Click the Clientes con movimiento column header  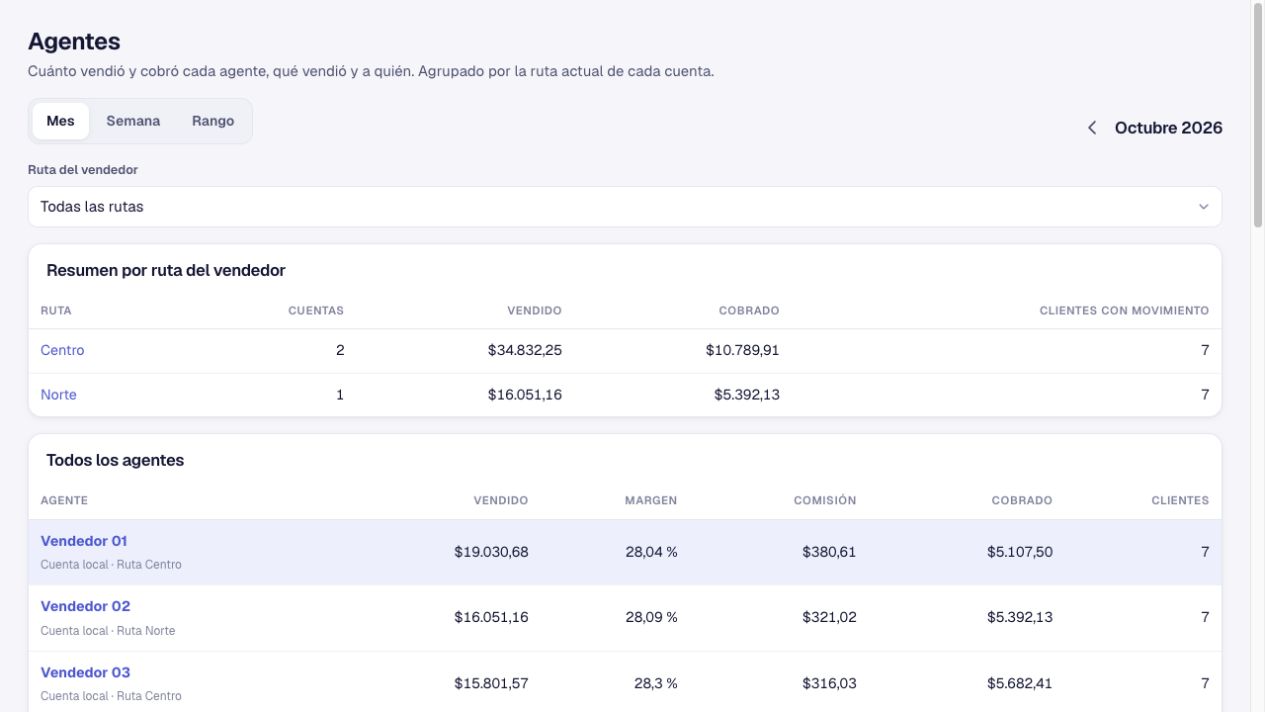1124,311
